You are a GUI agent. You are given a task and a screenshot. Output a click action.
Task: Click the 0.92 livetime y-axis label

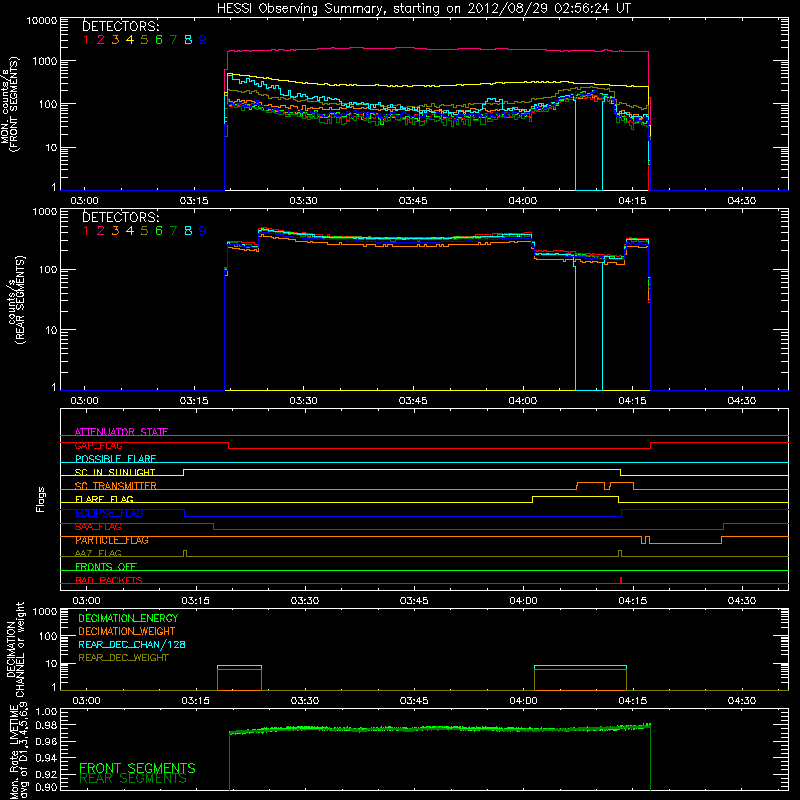coord(46,774)
